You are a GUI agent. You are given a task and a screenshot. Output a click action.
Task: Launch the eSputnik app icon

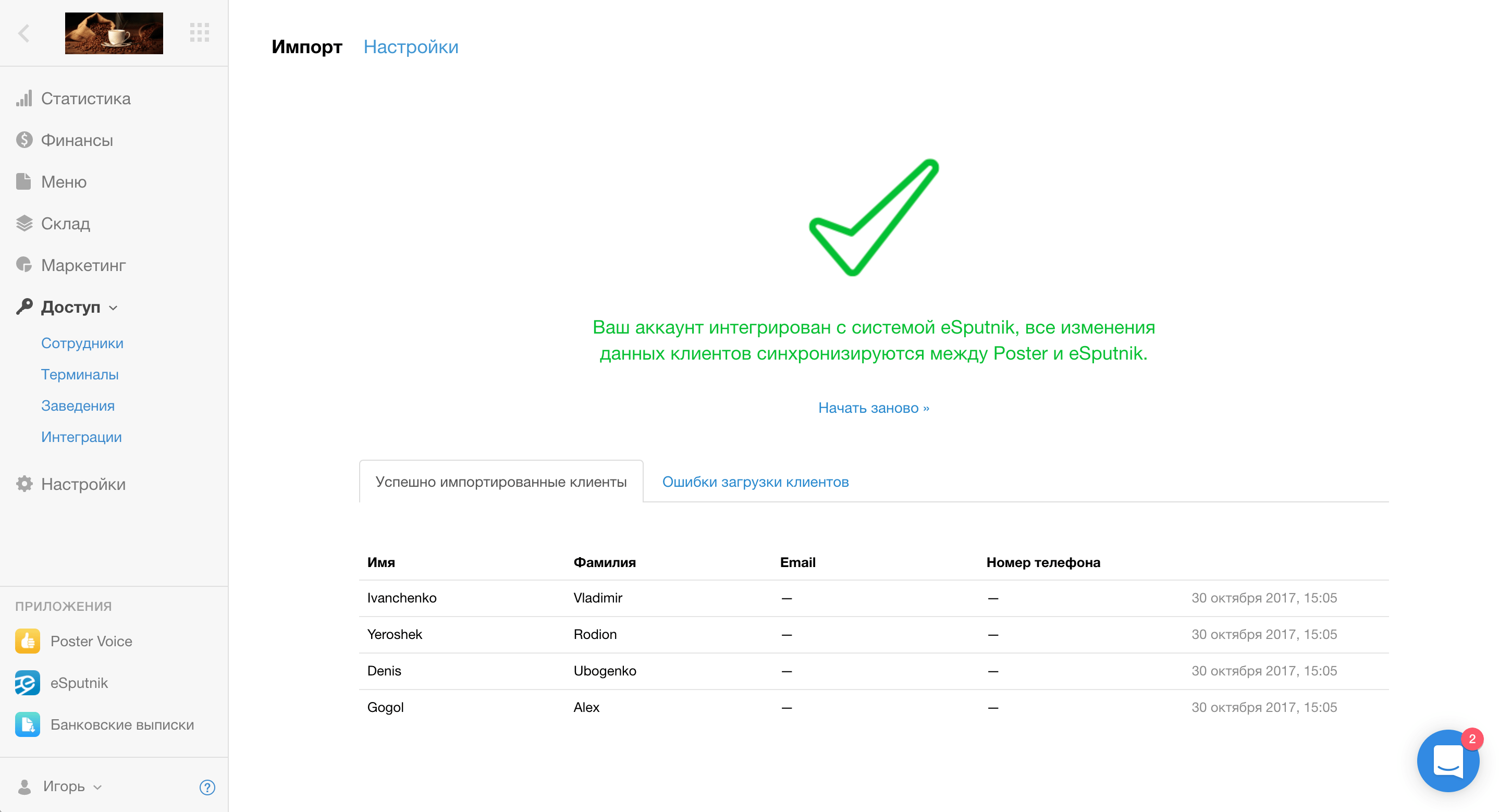click(x=27, y=683)
